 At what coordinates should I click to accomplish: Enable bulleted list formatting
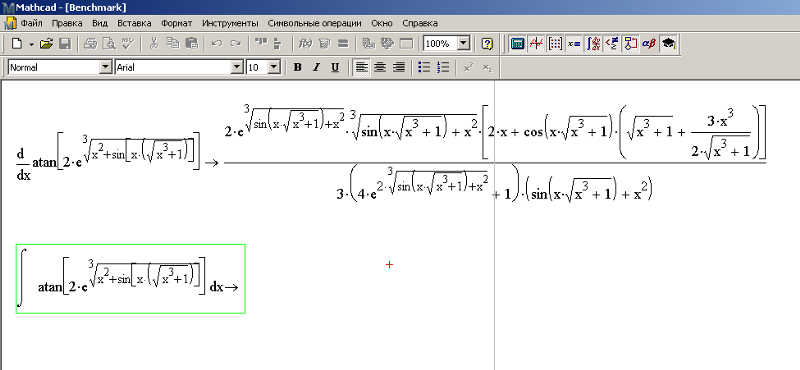424,67
